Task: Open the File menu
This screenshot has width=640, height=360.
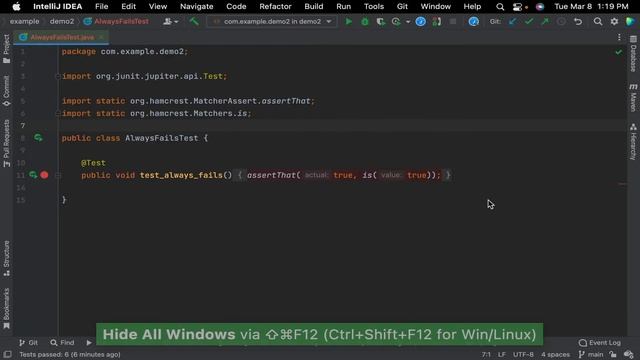Action: pyautogui.click(x=102, y=7)
